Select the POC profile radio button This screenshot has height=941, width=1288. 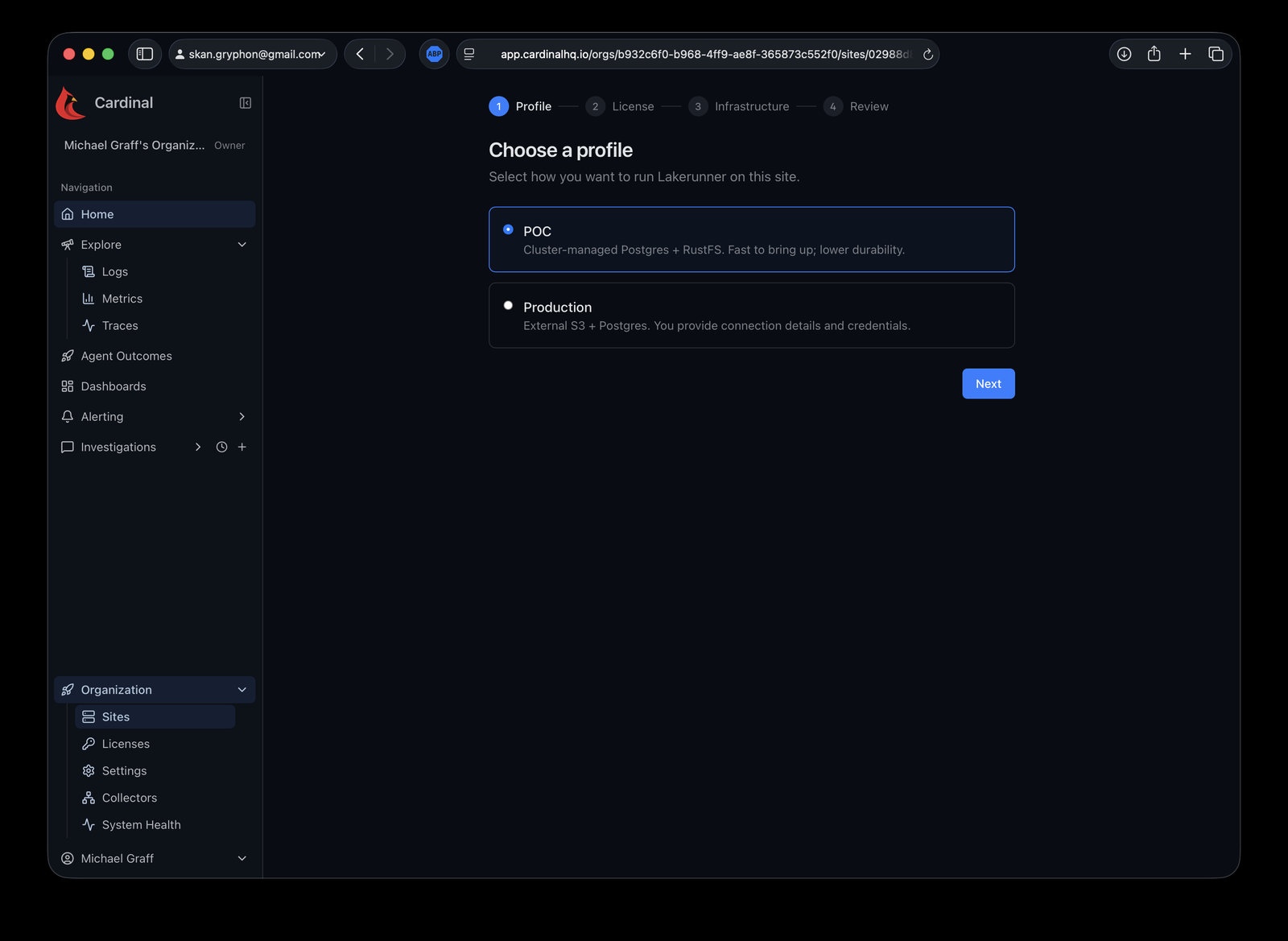tap(508, 229)
